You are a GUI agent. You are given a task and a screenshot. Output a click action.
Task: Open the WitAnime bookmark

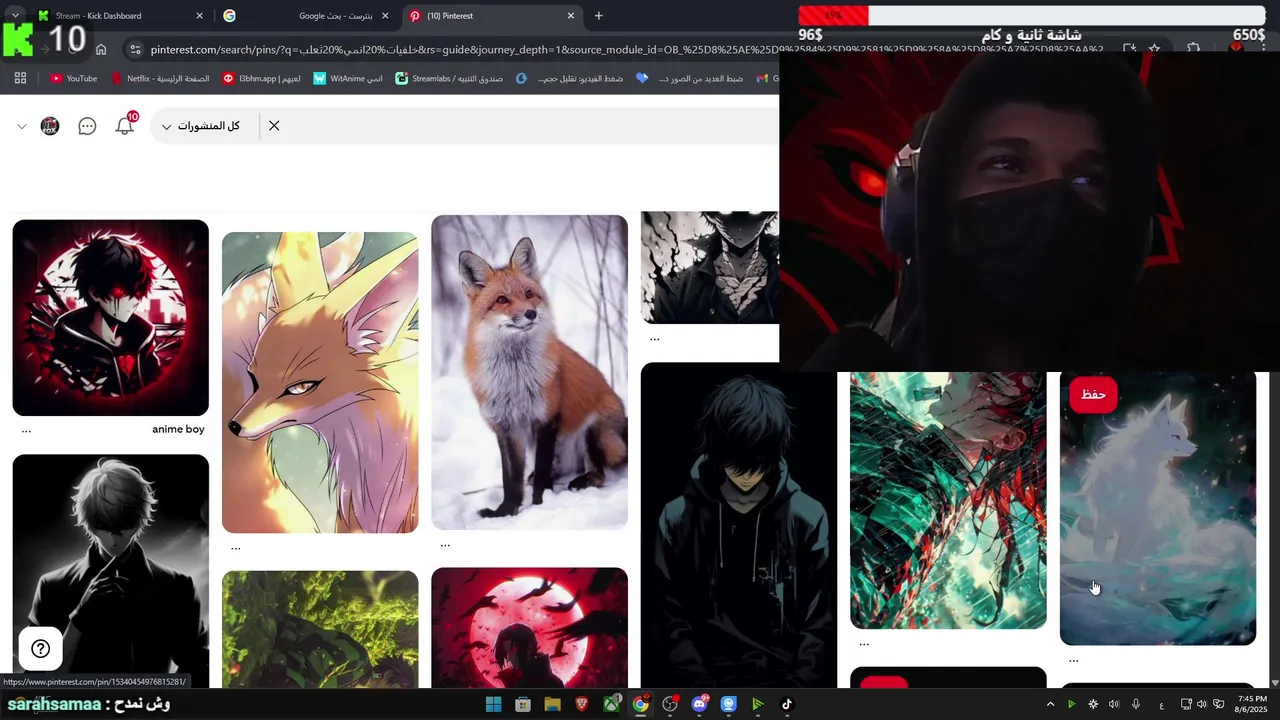click(348, 78)
